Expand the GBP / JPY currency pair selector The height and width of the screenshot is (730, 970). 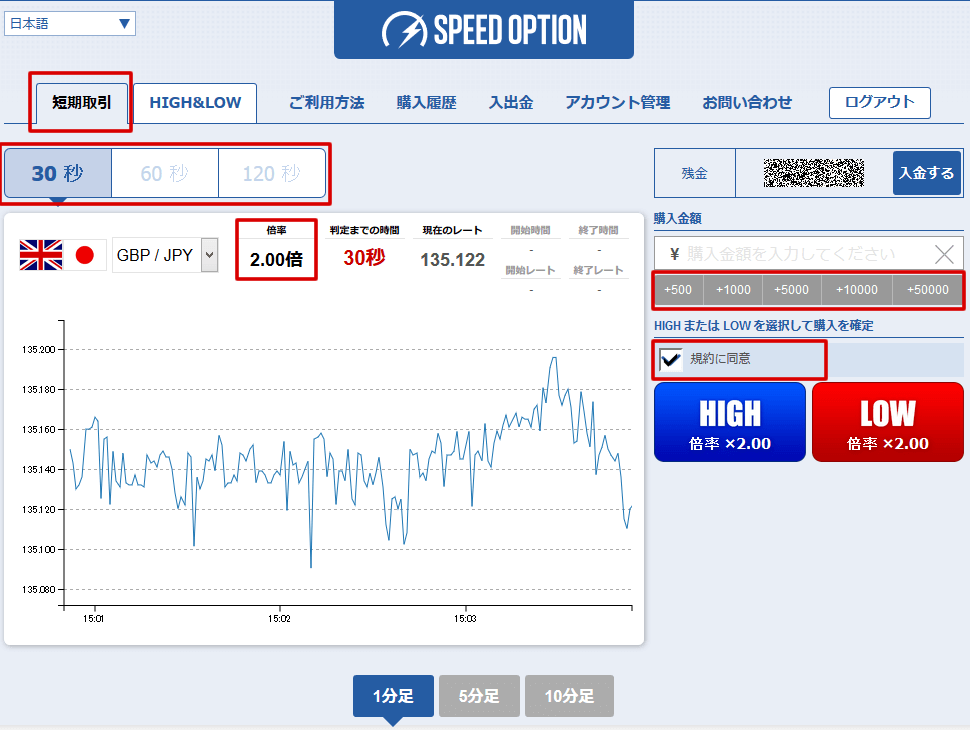pyautogui.click(x=165, y=255)
